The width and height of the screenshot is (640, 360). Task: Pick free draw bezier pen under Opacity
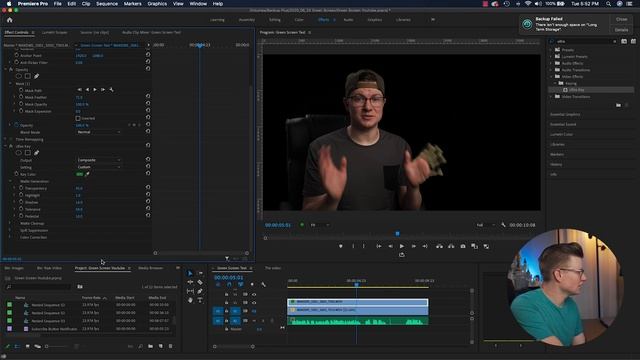(36, 76)
